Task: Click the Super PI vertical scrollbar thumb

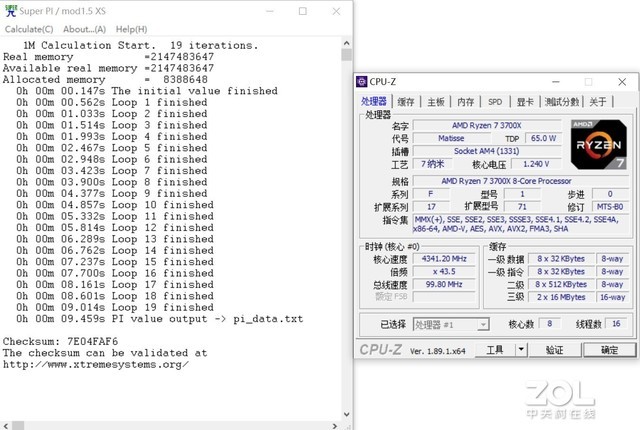Action: (347, 55)
